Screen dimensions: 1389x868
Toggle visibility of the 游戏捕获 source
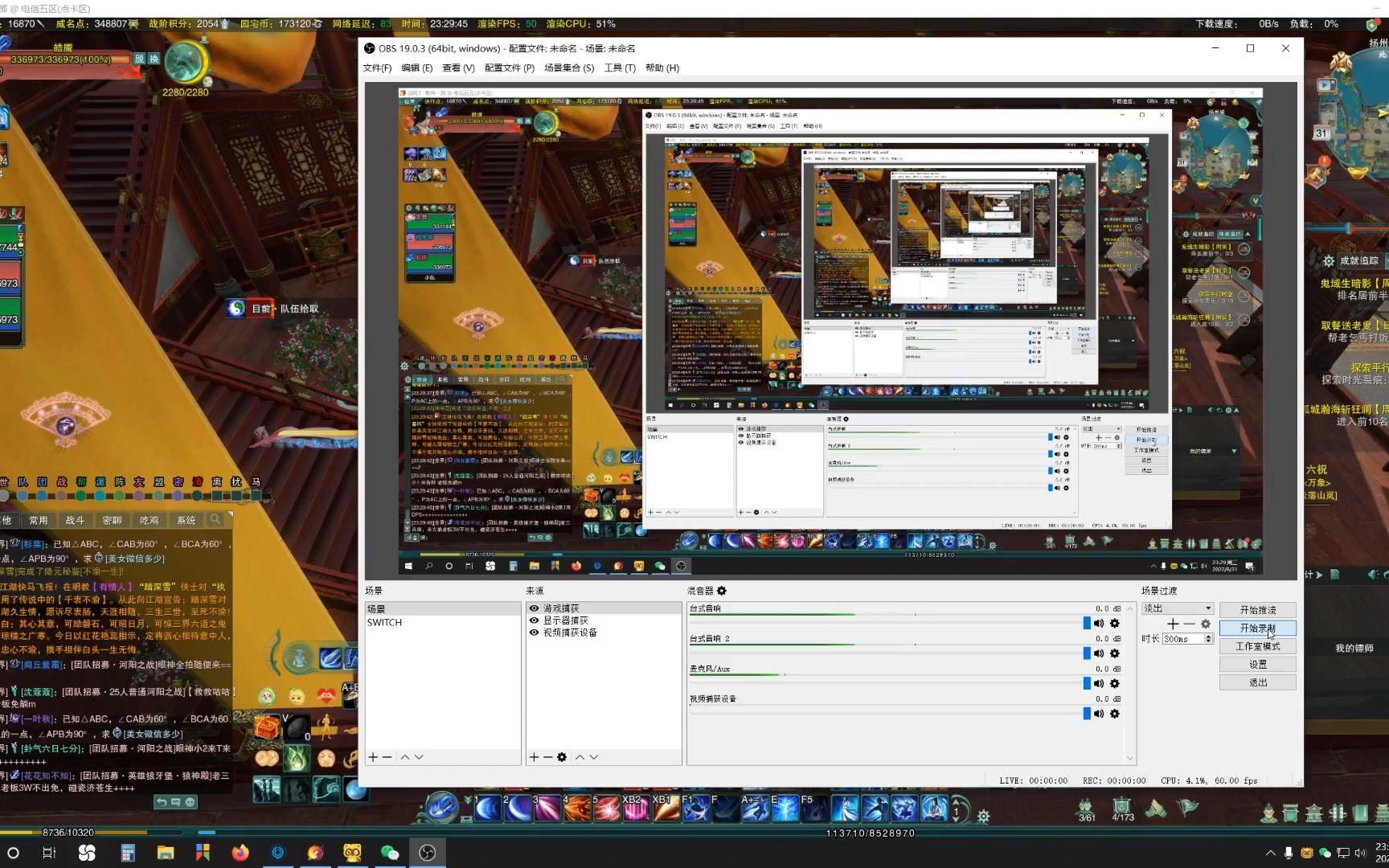[x=534, y=608]
